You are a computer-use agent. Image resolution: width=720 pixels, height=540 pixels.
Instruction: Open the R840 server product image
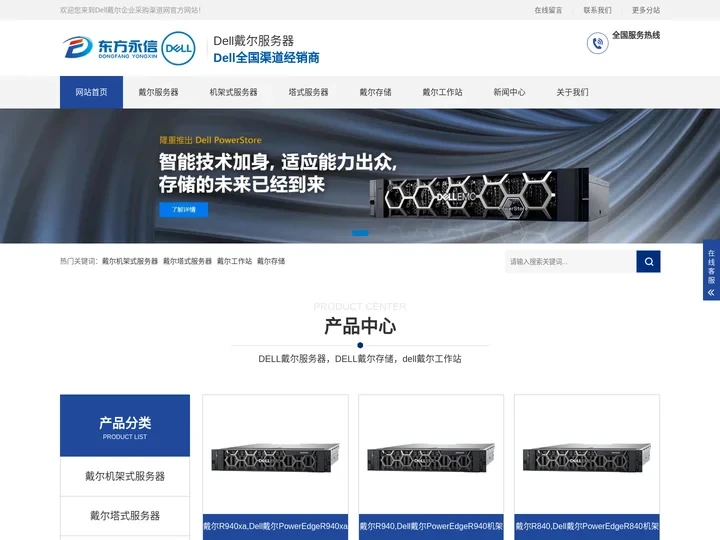pos(587,457)
